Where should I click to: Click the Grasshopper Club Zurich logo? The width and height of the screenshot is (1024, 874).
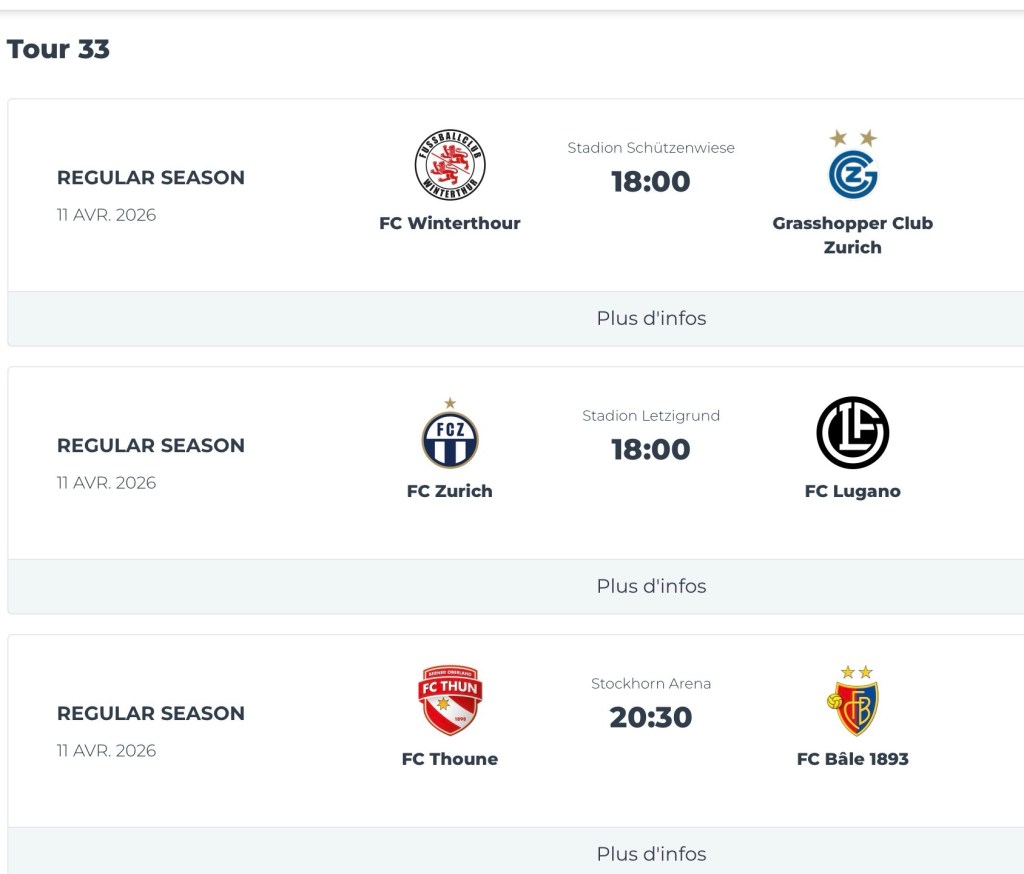(x=853, y=167)
